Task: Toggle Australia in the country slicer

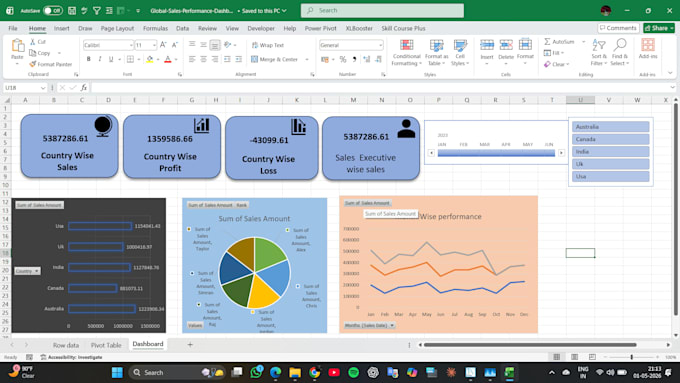Action: coord(611,127)
